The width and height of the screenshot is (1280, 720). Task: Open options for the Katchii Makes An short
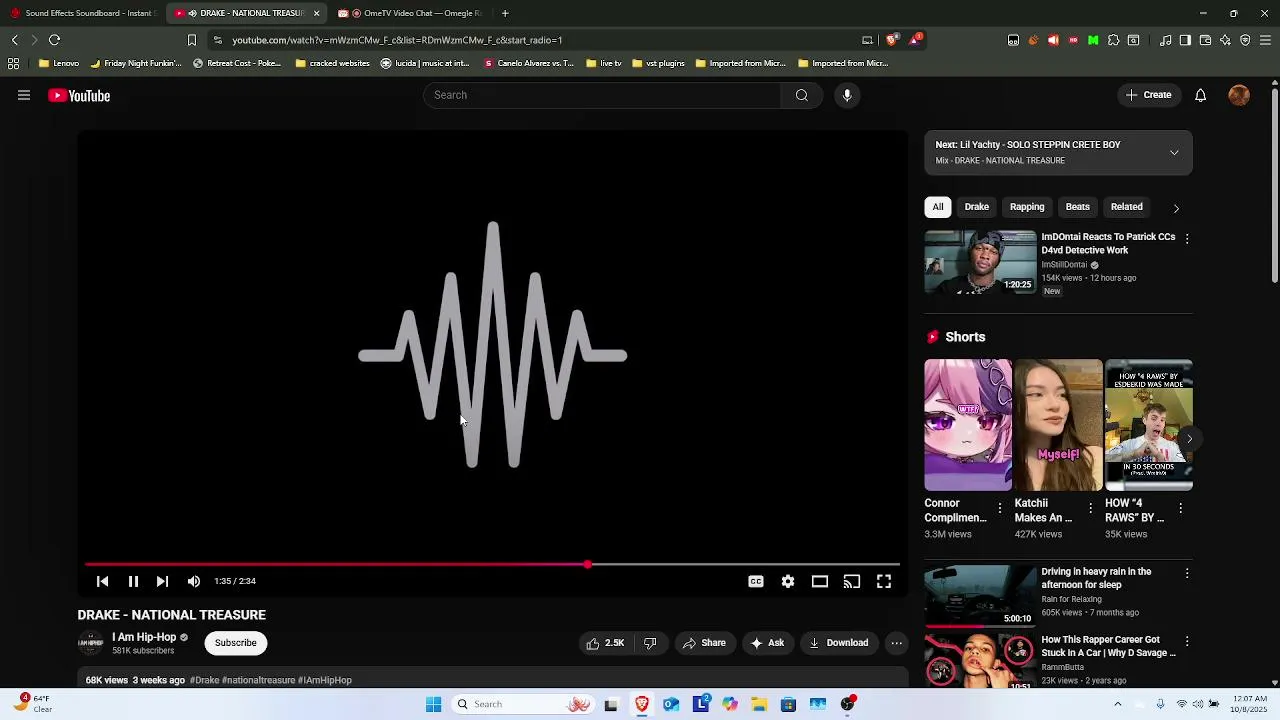tap(1090, 509)
